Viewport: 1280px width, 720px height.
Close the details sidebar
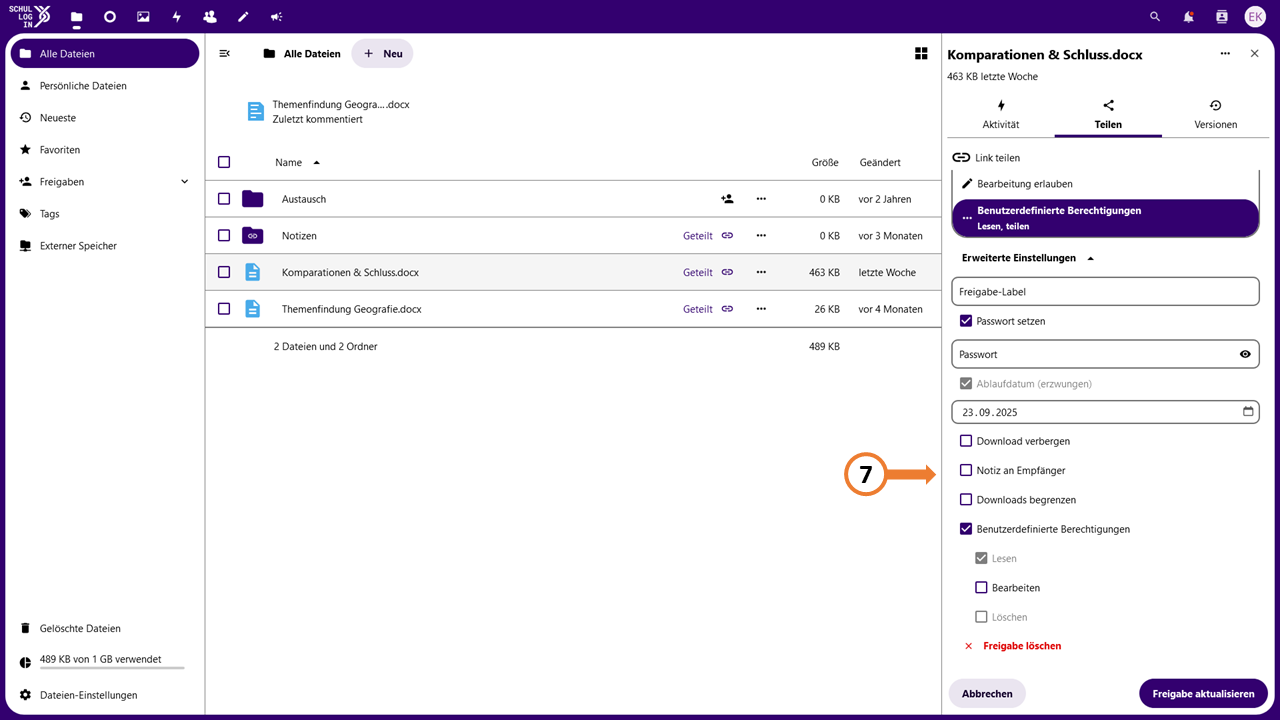pos(1255,54)
